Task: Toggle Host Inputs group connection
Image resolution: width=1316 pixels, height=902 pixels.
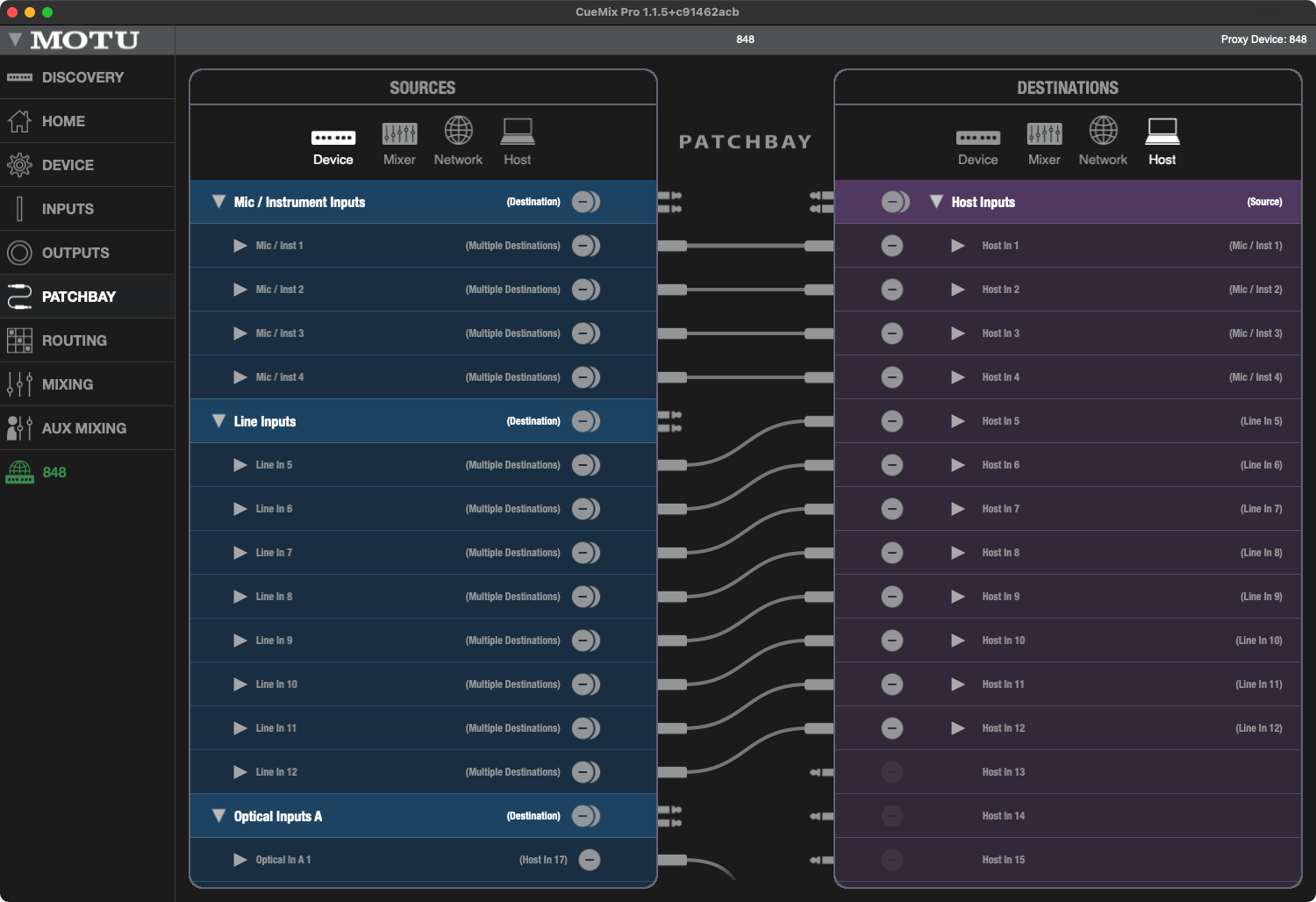Action: click(x=895, y=202)
